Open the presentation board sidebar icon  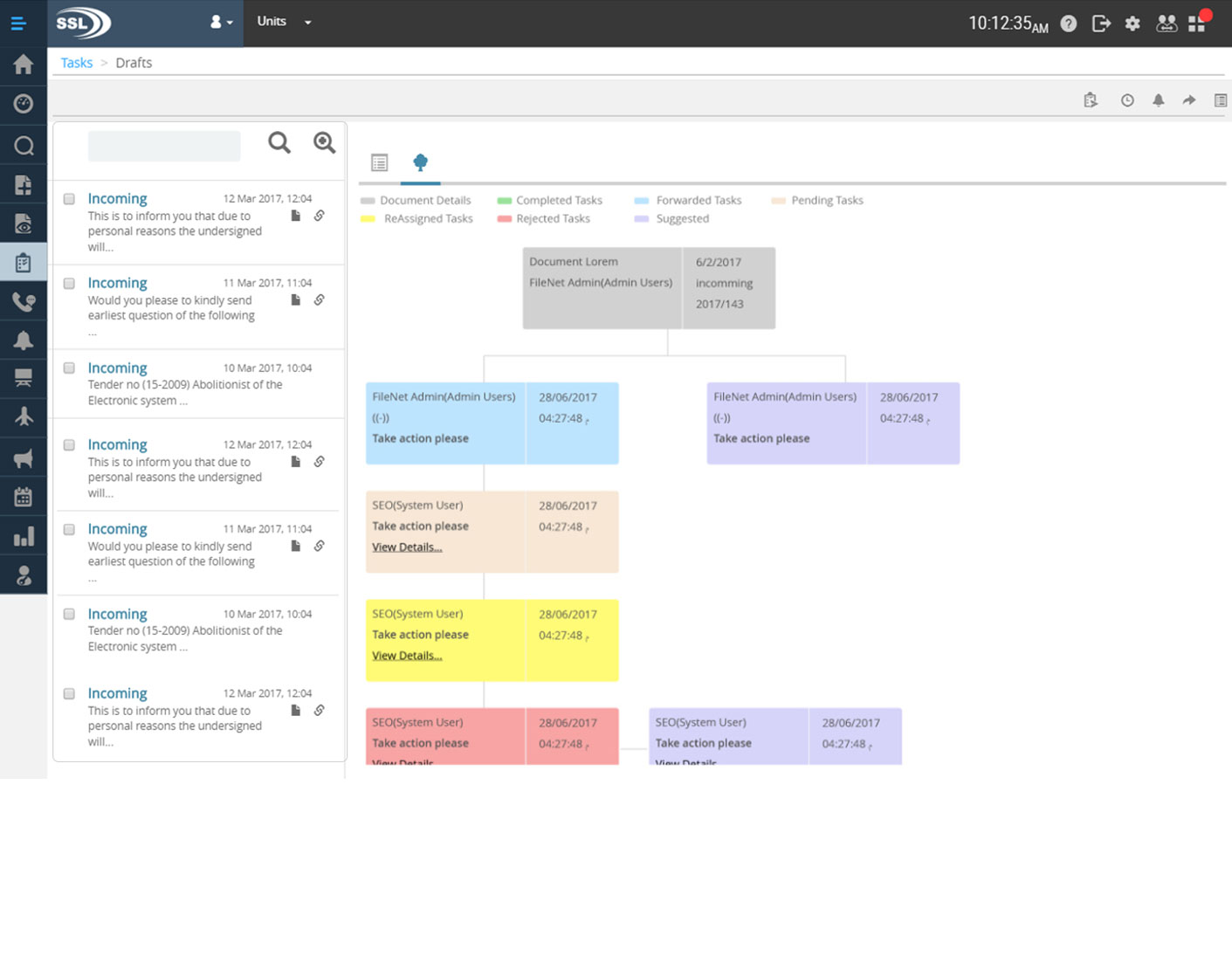pyautogui.click(x=24, y=378)
